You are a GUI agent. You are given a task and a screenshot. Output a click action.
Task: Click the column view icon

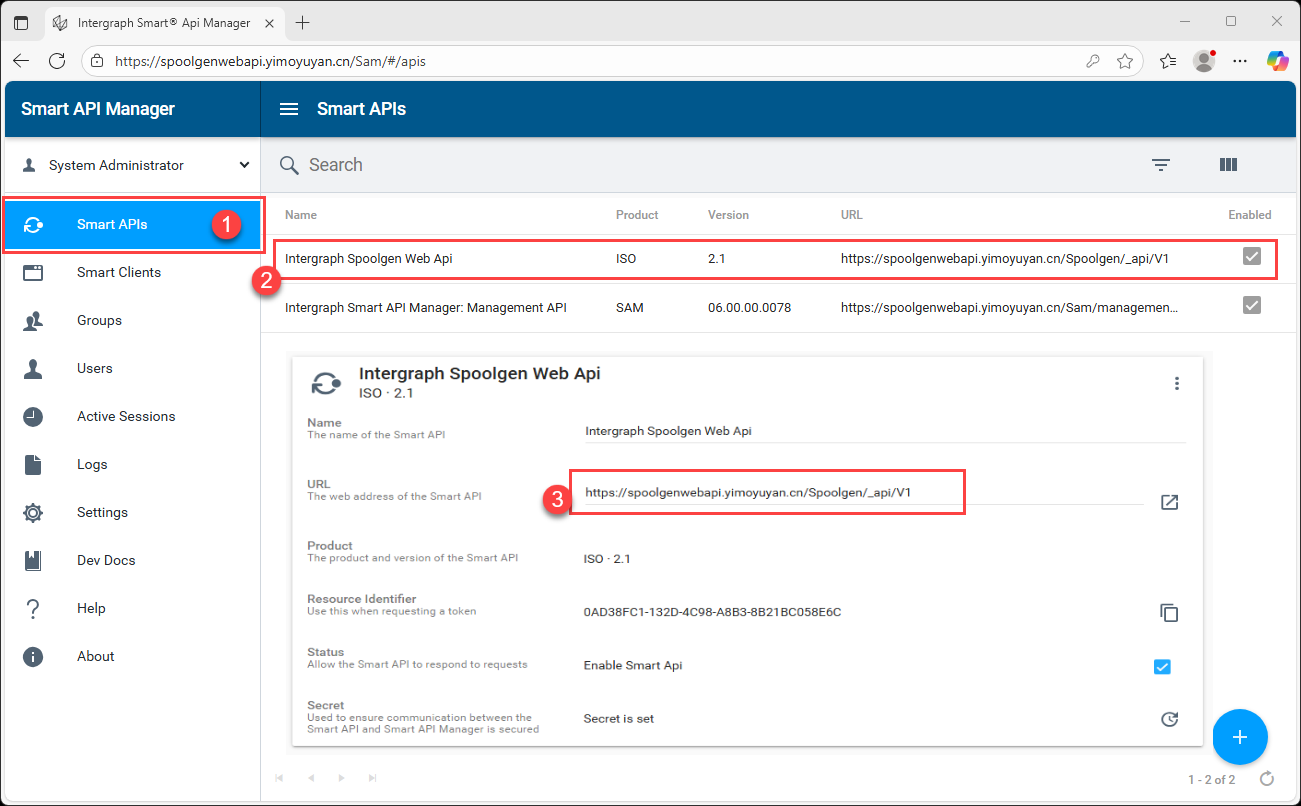(x=1228, y=165)
